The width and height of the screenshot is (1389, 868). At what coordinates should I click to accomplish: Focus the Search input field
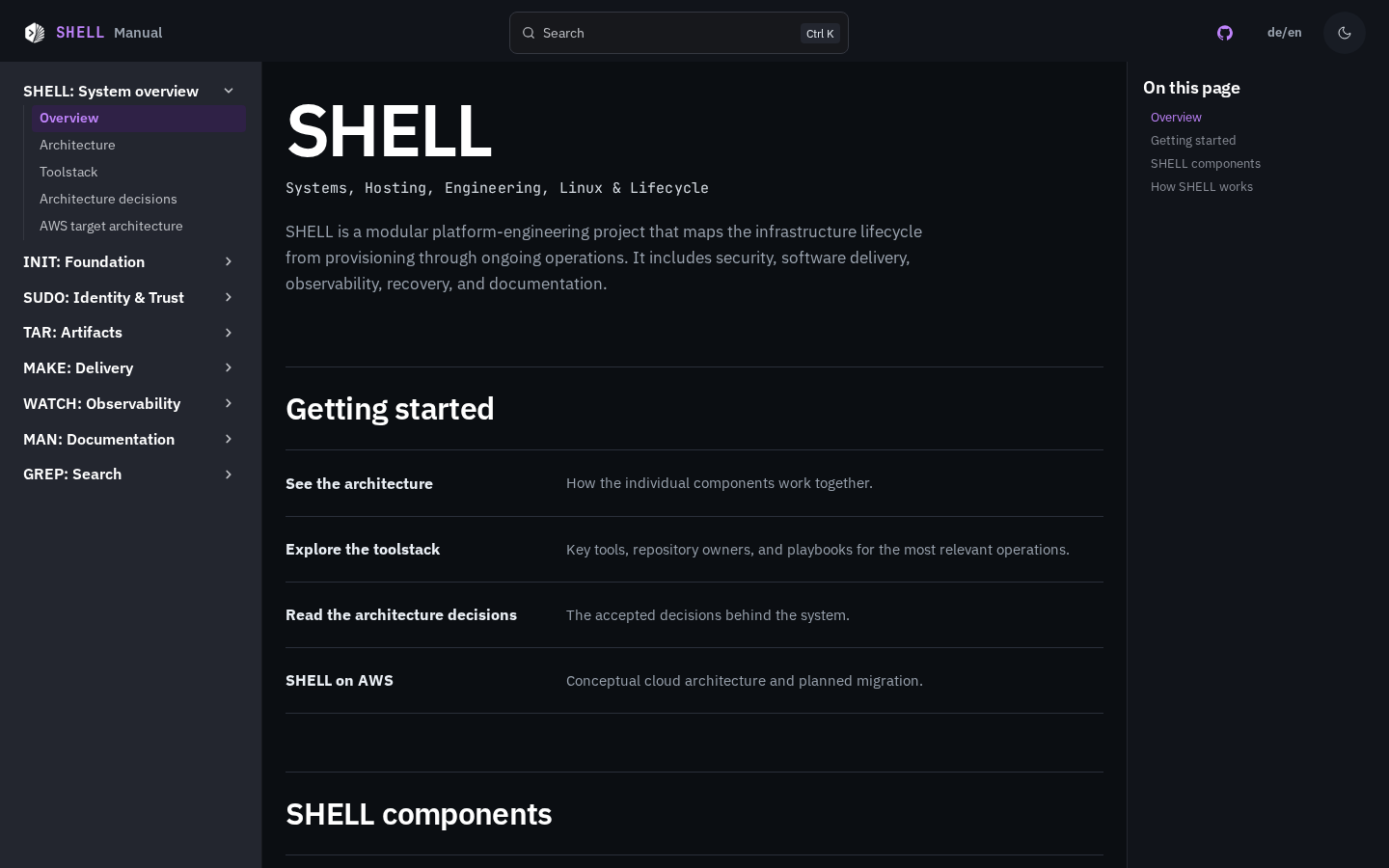pos(679,33)
